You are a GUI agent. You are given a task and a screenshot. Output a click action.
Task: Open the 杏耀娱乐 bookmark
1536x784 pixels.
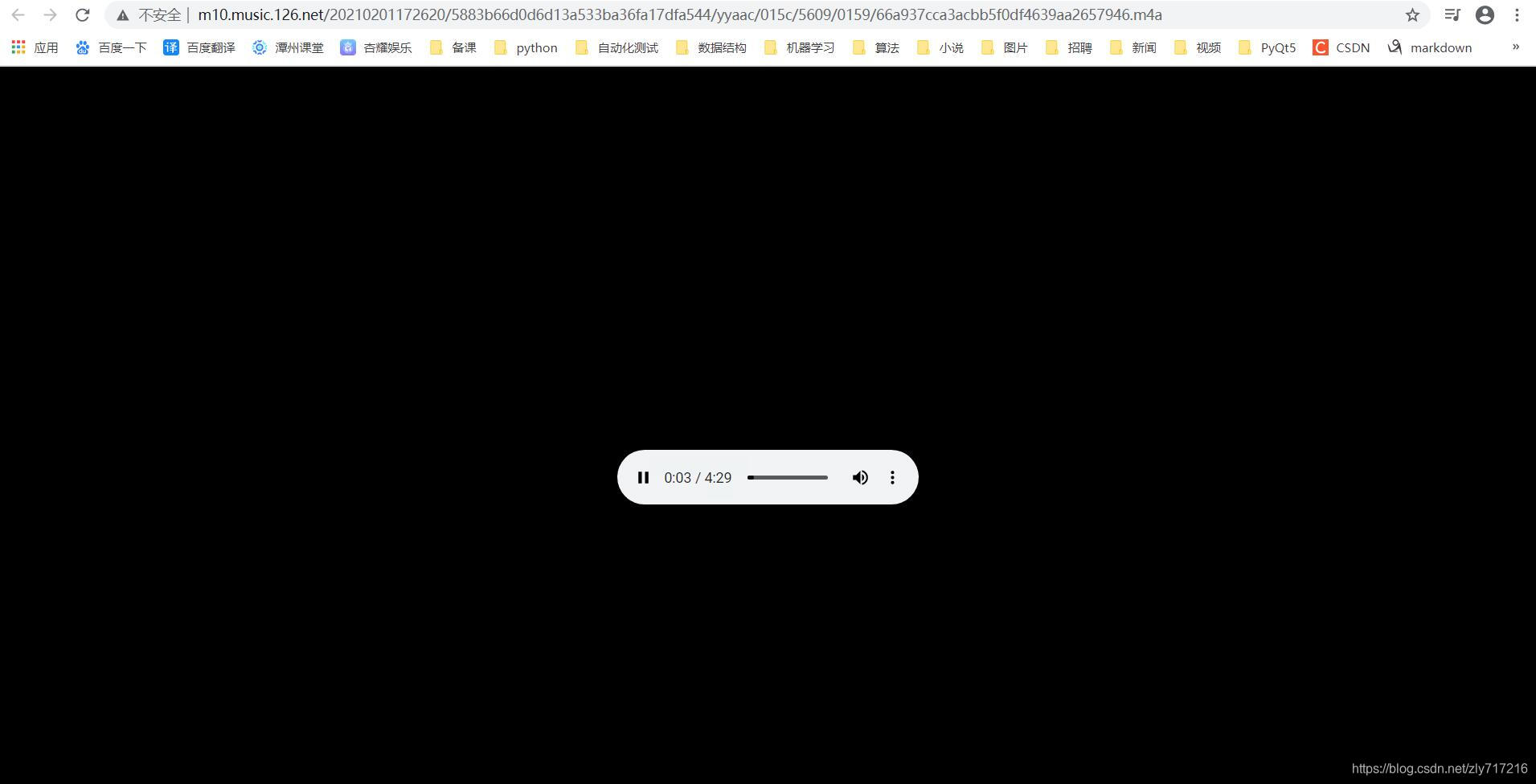[376, 47]
